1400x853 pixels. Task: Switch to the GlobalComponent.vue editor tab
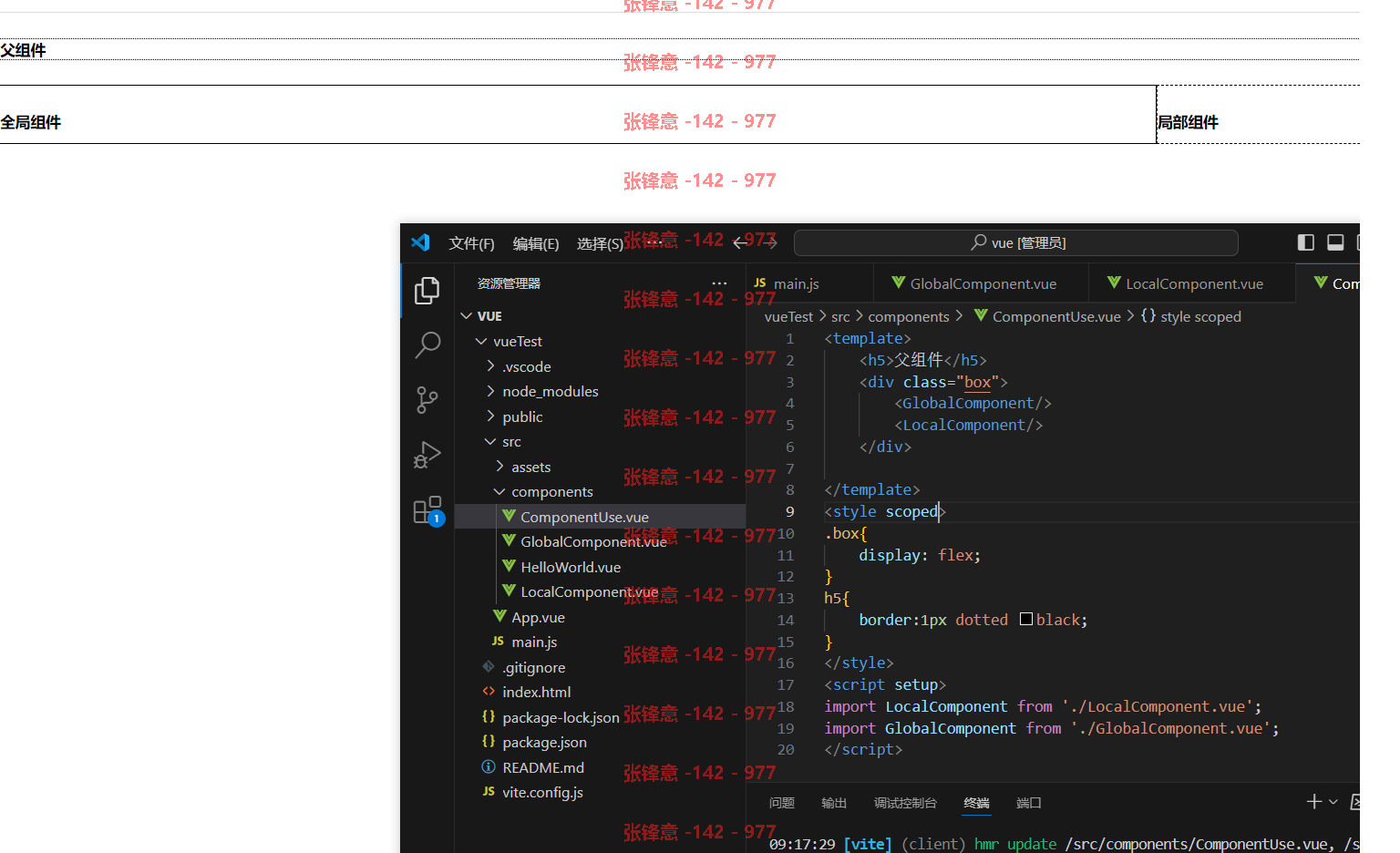coord(981,283)
